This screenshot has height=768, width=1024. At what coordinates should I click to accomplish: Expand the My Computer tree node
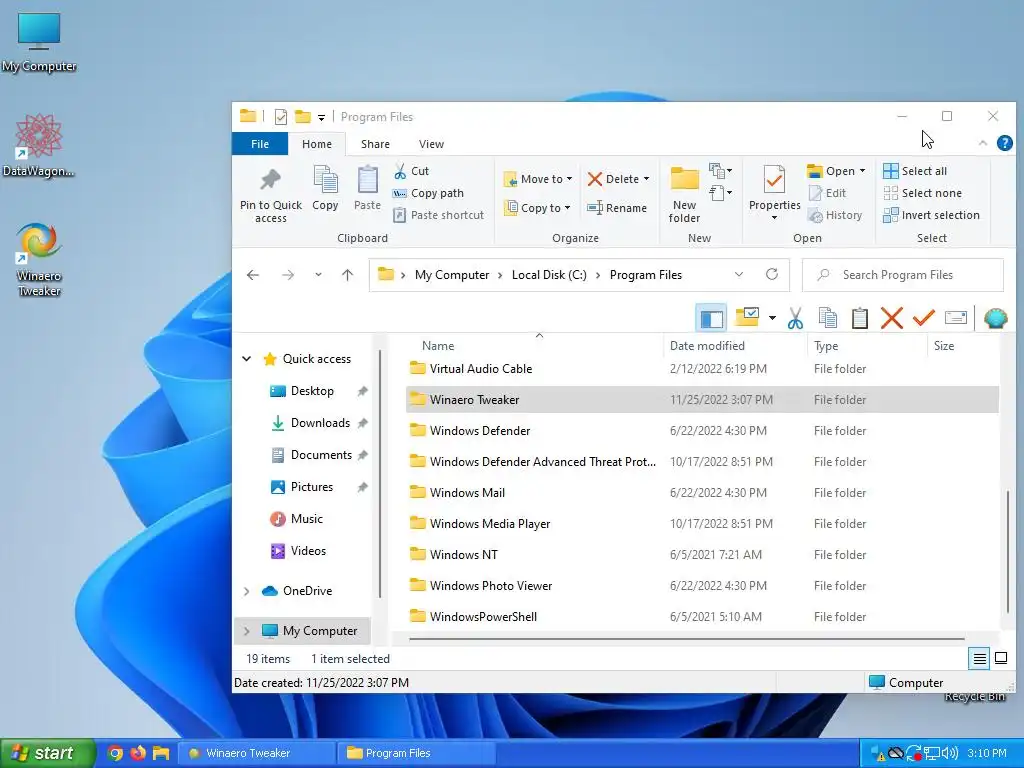(247, 631)
